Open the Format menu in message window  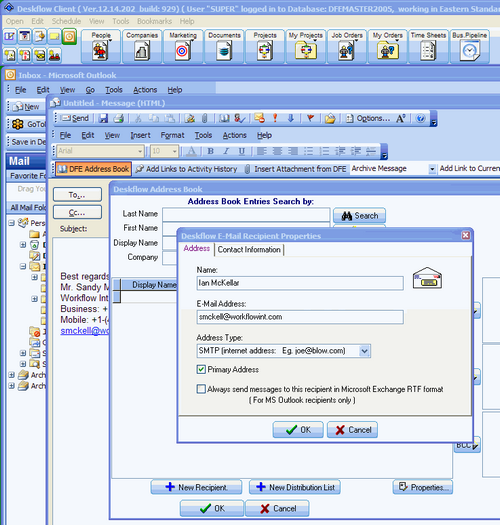172,135
